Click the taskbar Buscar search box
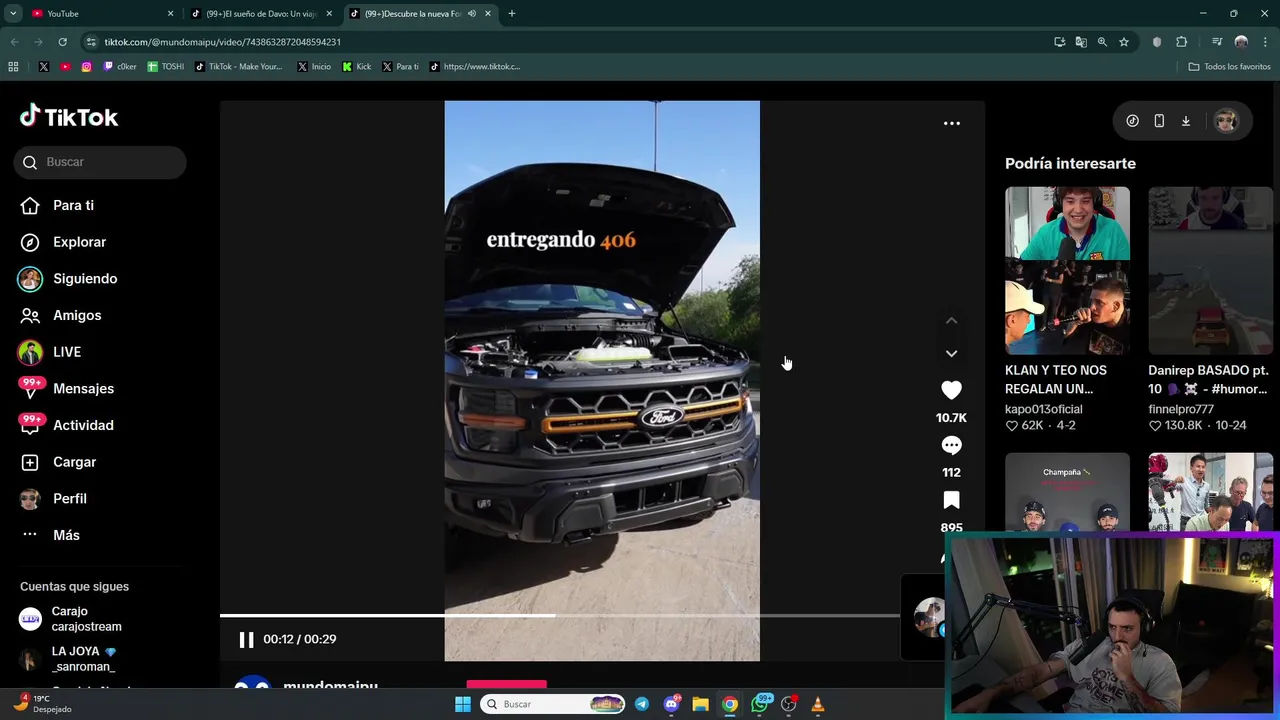The width and height of the screenshot is (1280, 720). pyautogui.click(x=552, y=704)
